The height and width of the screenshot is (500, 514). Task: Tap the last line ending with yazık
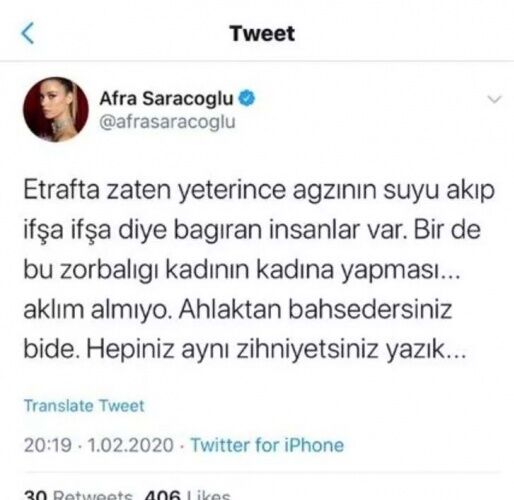click(x=245, y=350)
